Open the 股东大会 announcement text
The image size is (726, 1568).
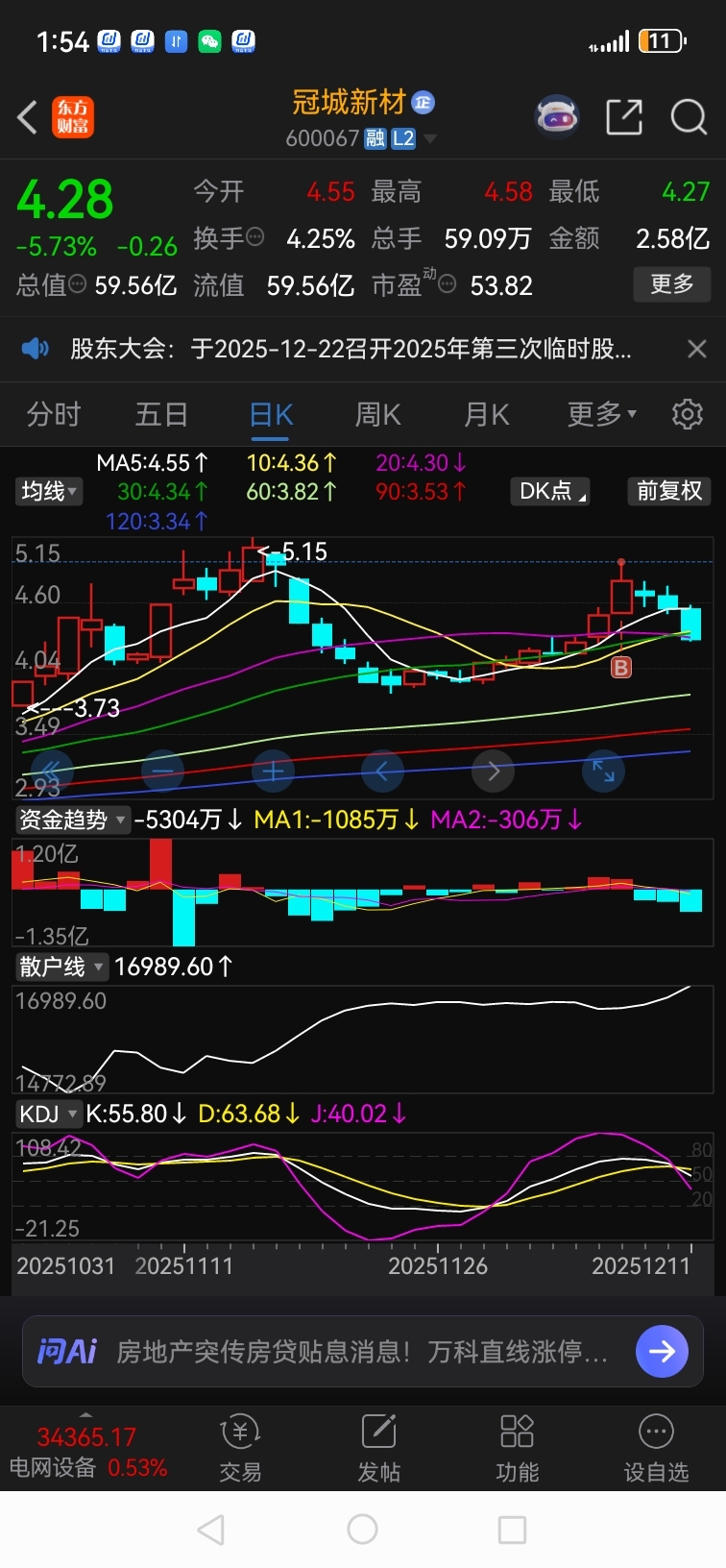pyautogui.click(x=351, y=348)
